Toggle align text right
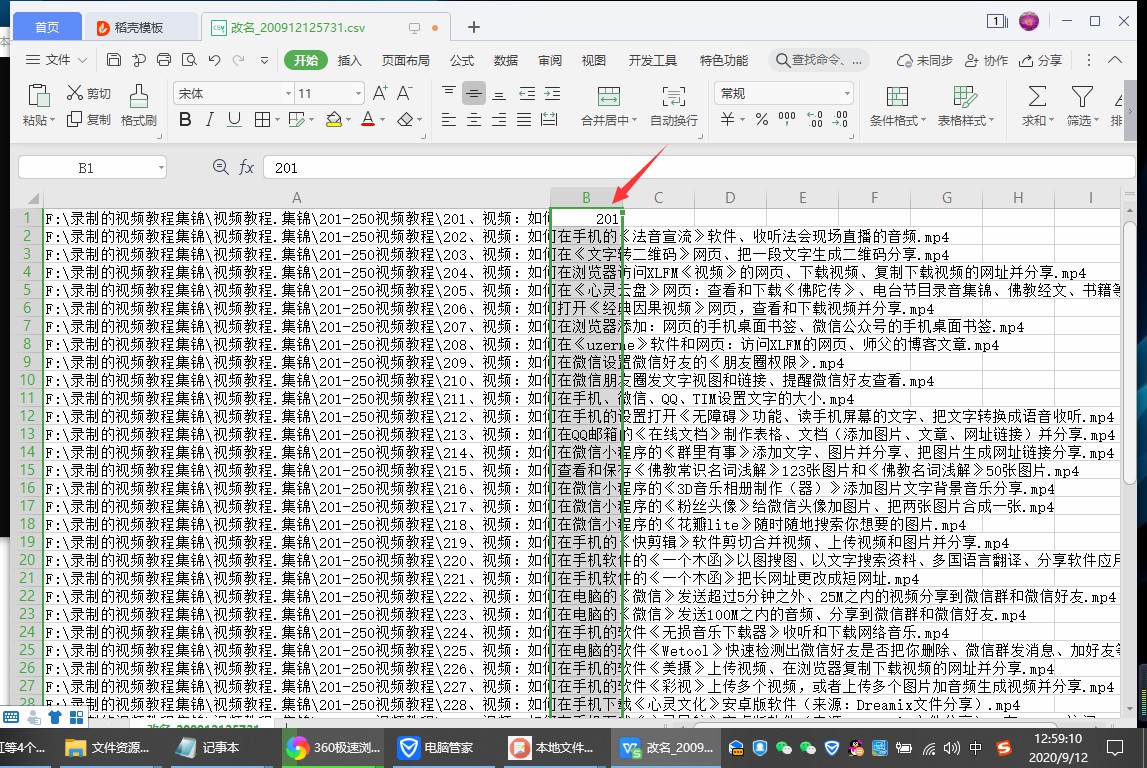Viewport: 1147px width, 768px height. pos(499,119)
